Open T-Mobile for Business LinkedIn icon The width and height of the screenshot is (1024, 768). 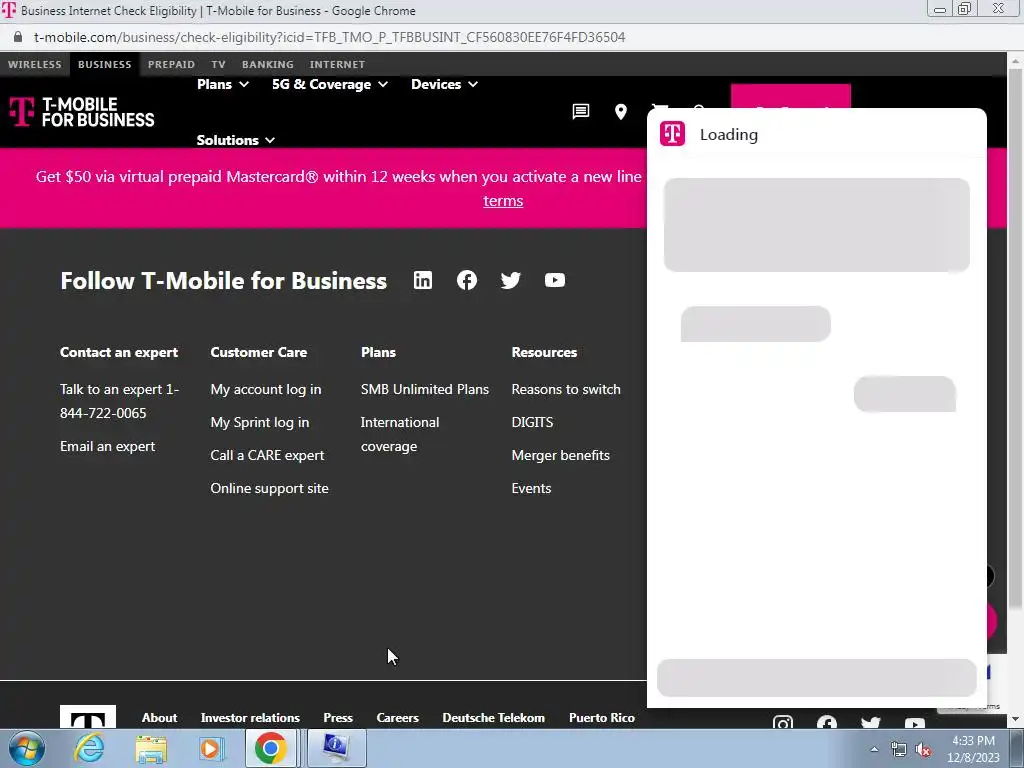[x=423, y=280]
